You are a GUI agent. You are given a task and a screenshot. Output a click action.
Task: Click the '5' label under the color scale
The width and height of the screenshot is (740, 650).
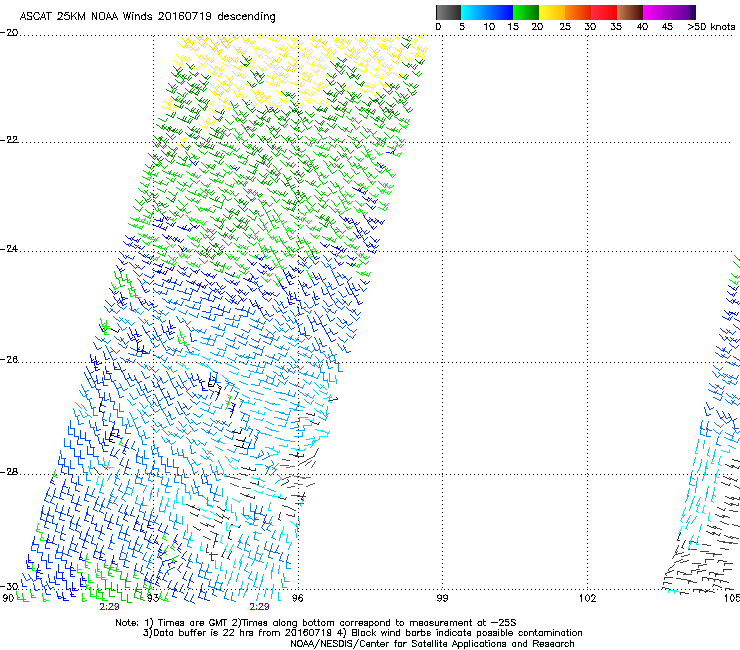tap(462, 27)
